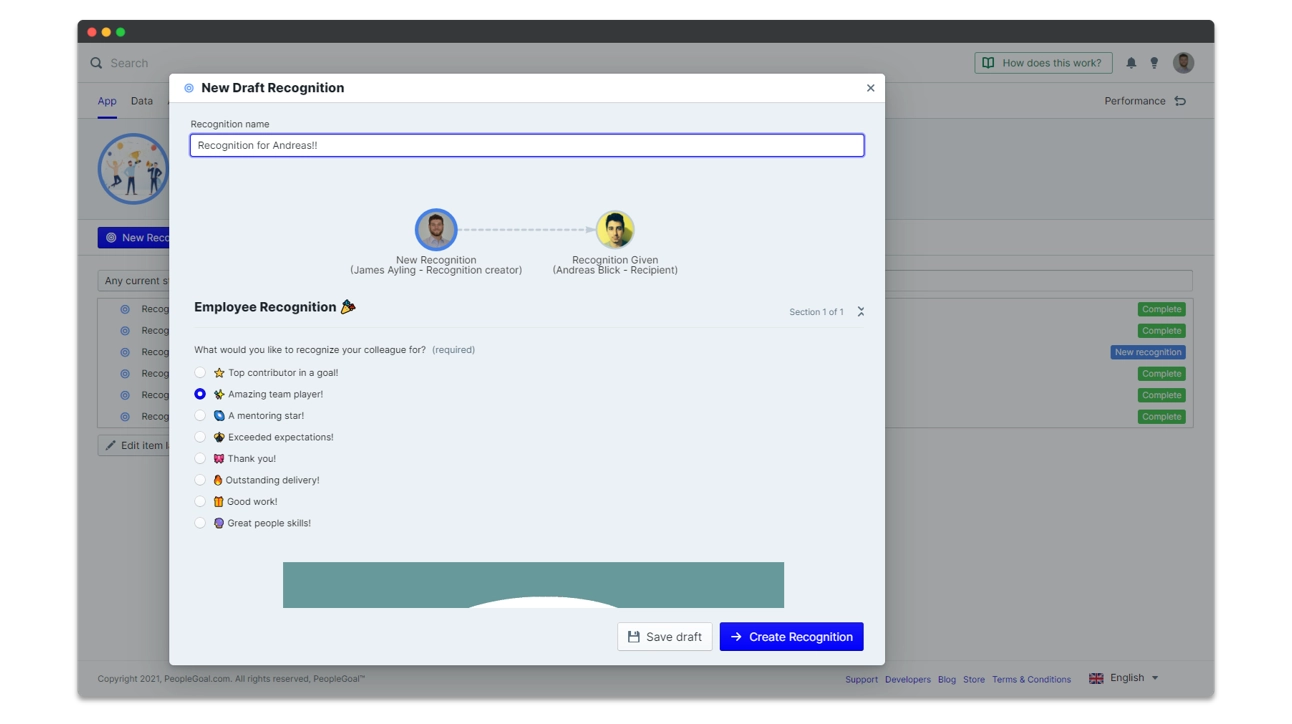Open the "Any current" status filter dropdown

(x=135, y=281)
